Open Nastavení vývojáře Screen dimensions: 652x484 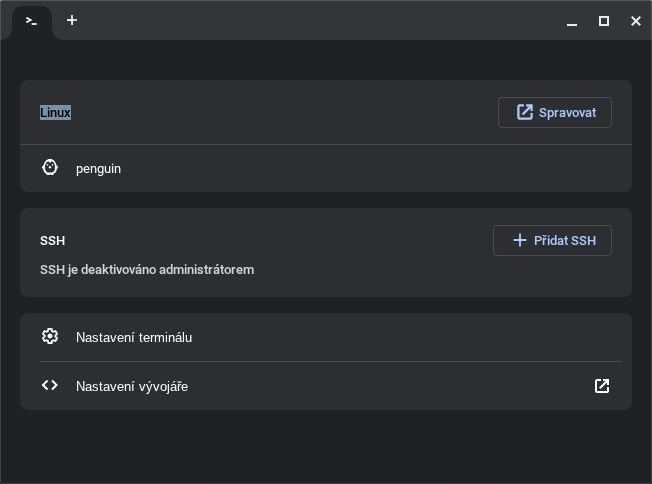tap(326, 386)
